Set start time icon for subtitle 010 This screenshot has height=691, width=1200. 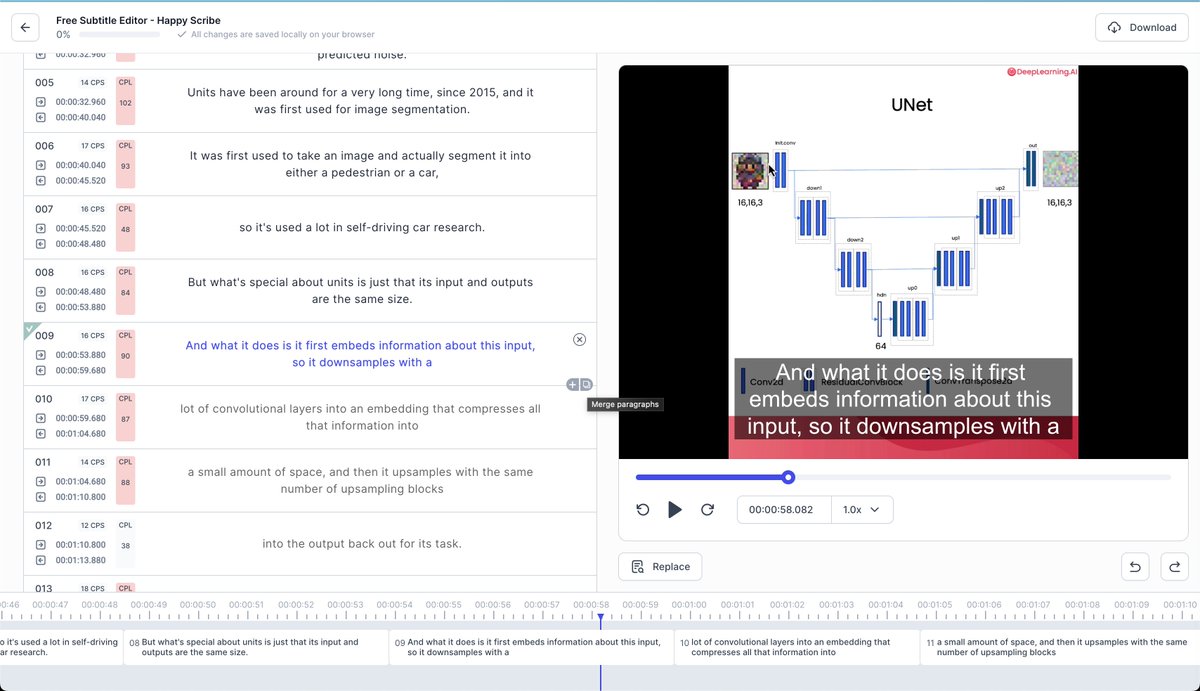(41, 418)
